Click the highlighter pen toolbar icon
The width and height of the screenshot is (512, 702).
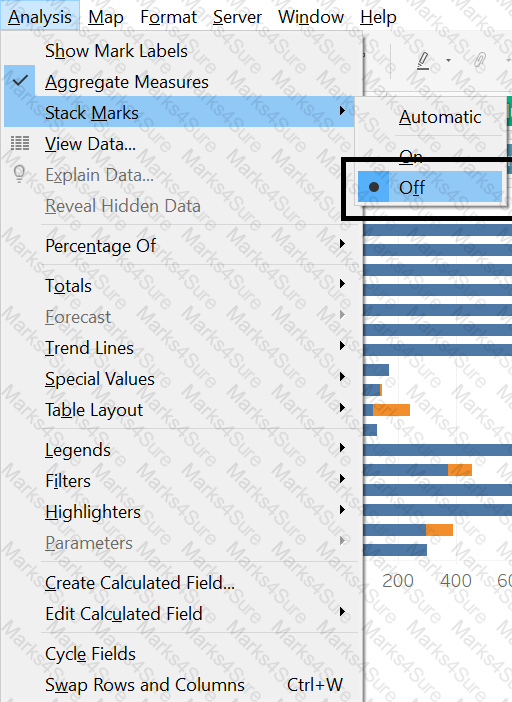point(423,61)
